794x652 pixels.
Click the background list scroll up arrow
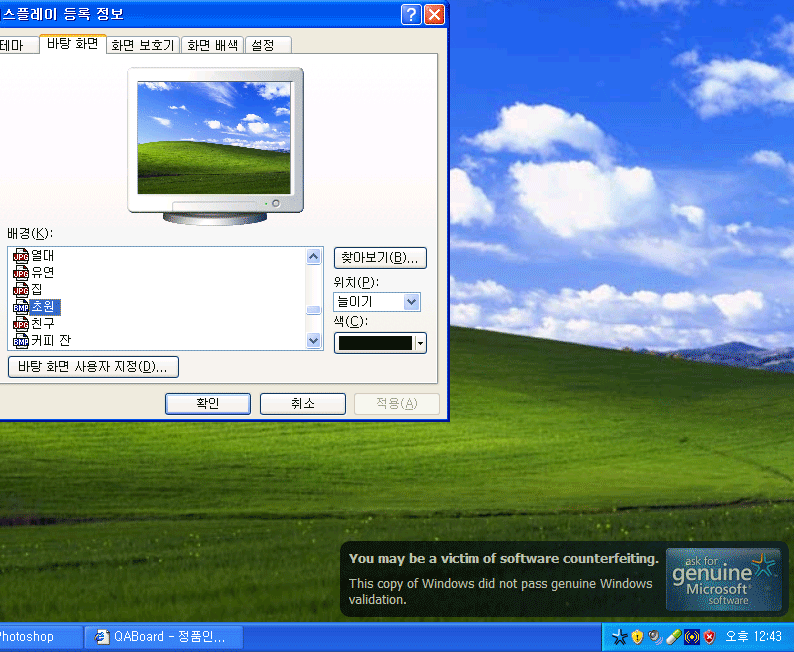(x=313, y=257)
